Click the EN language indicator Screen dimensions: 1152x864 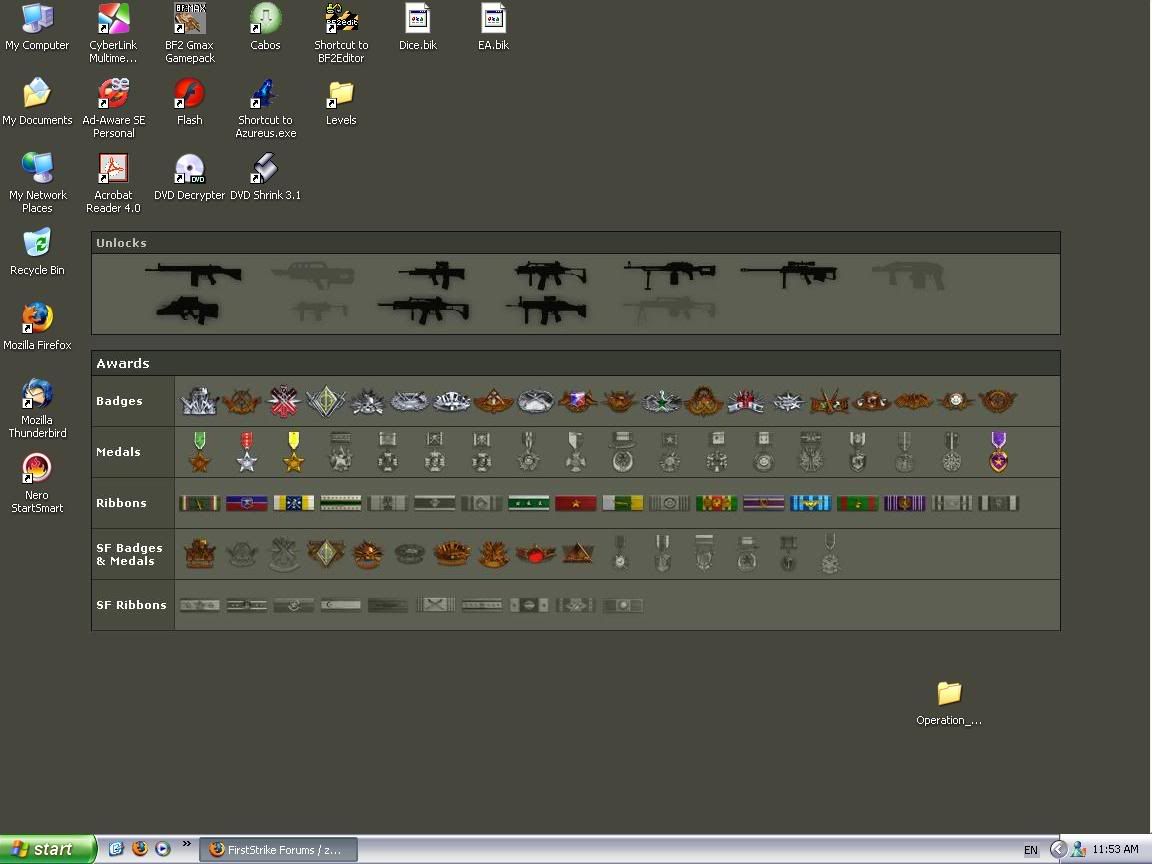[x=1031, y=850]
